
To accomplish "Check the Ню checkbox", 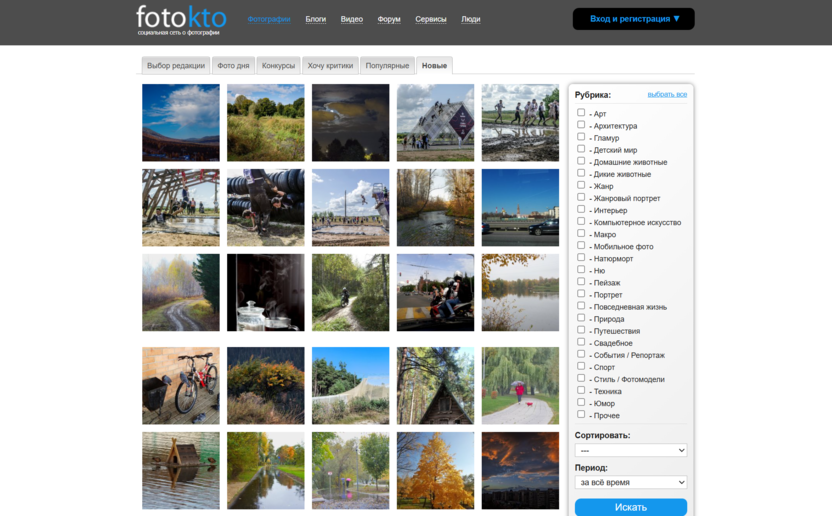I will tap(581, 270).
